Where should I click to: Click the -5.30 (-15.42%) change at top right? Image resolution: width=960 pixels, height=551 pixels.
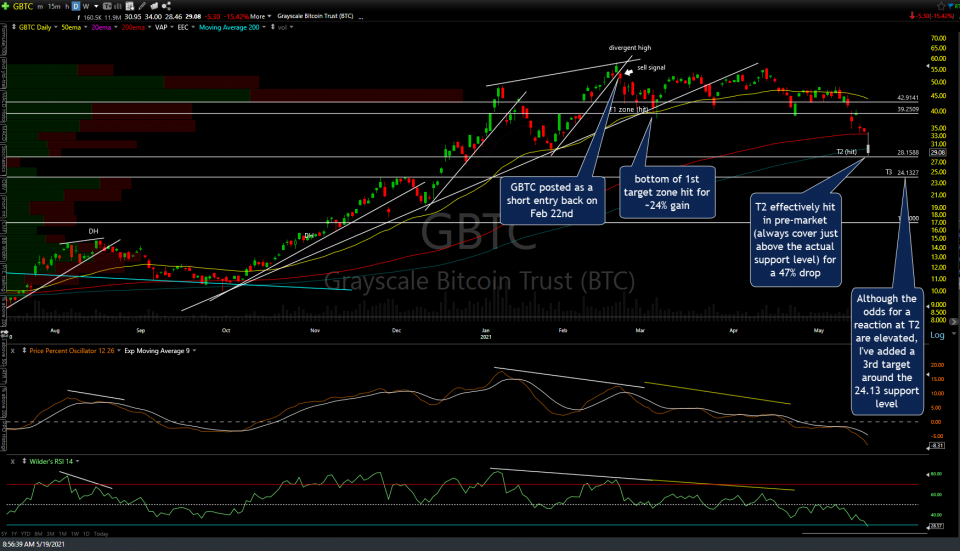tap(934, 16)
